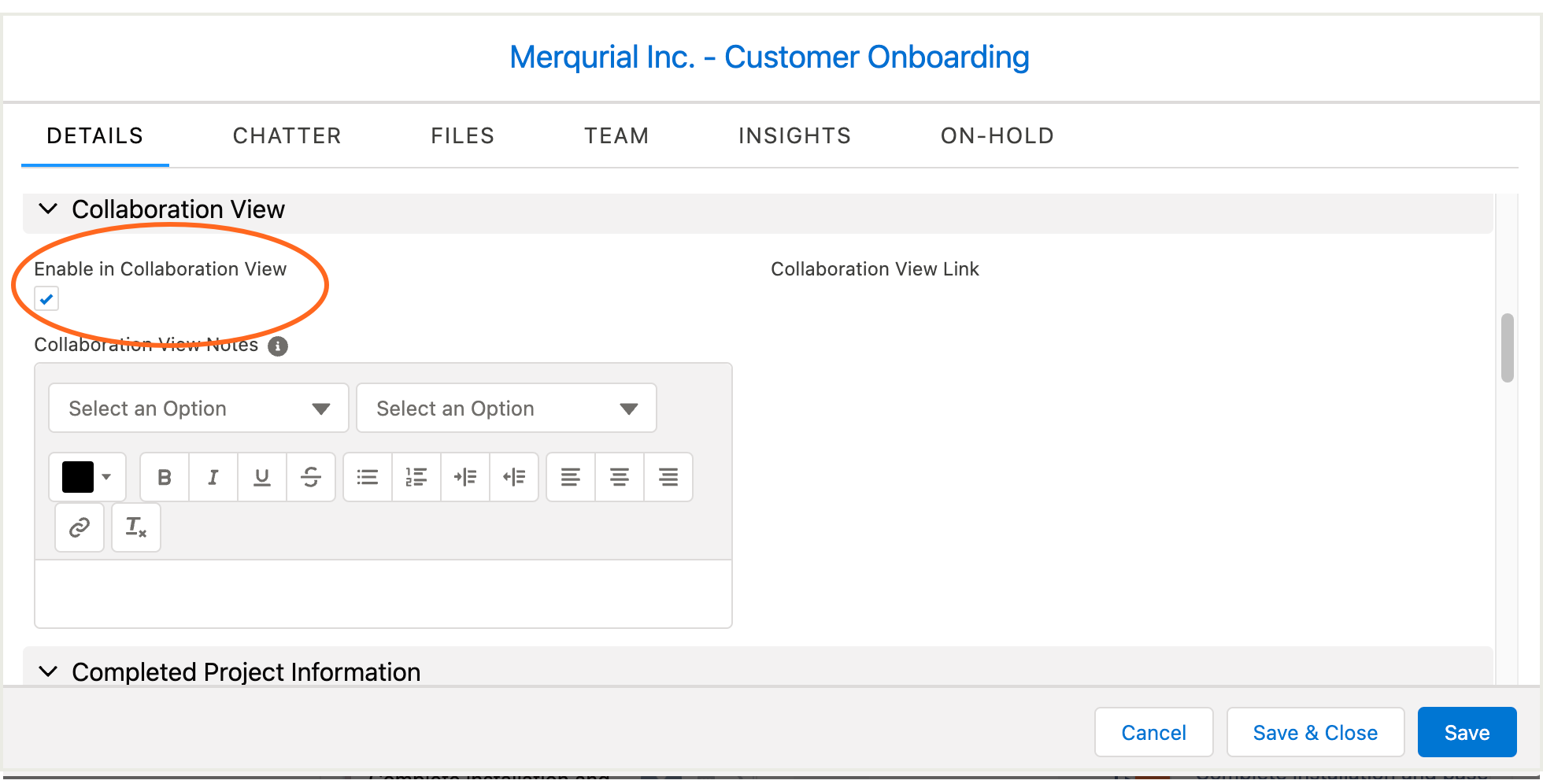Open the second Select an Option dropdown

pos(506,408)
